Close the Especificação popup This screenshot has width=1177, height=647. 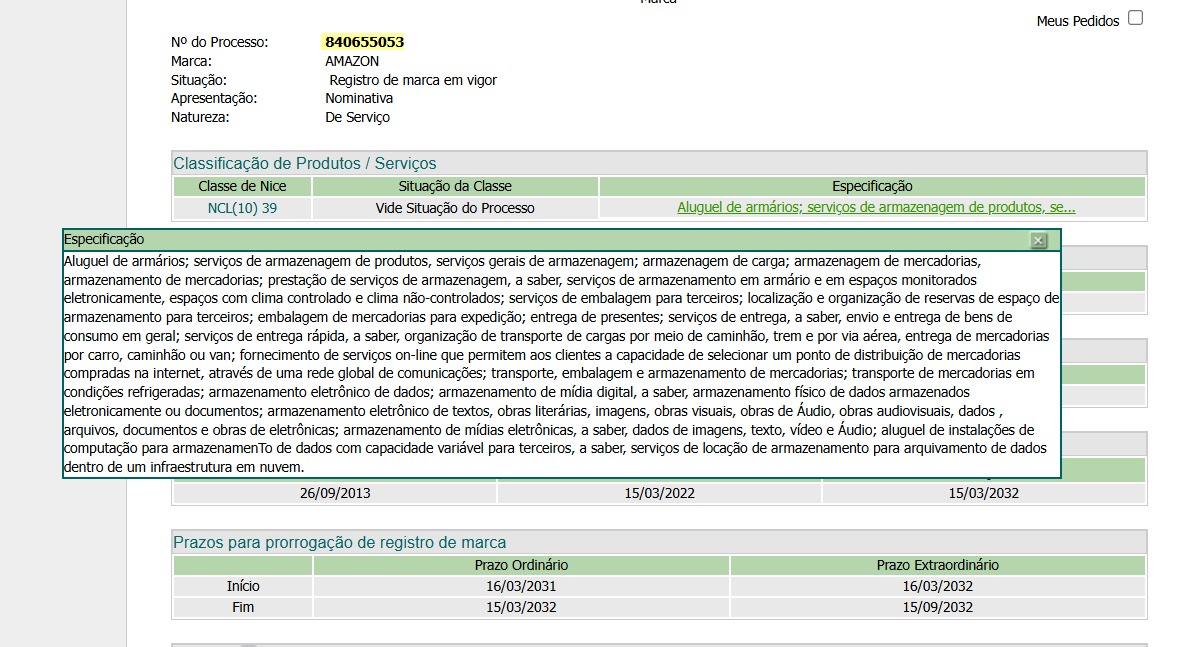1038,240
